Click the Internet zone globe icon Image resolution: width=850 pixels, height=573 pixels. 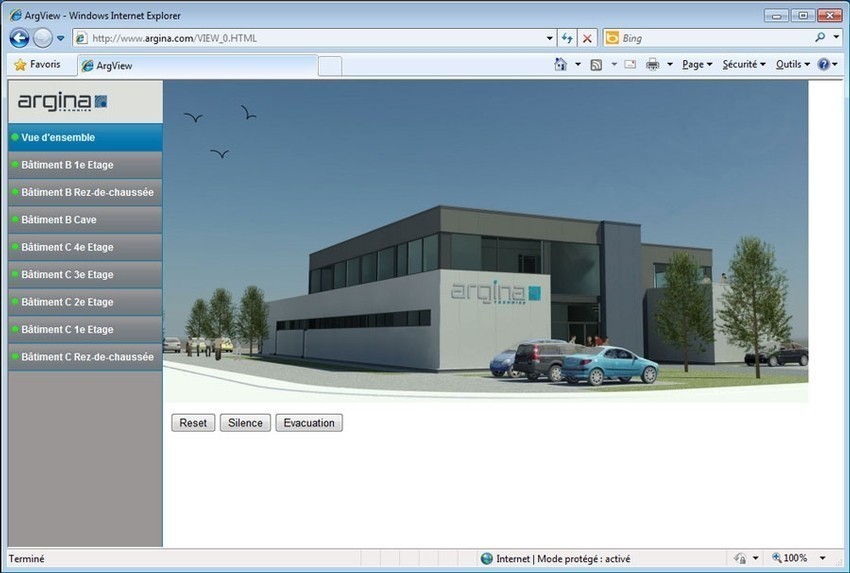click(x=487, y=558)
